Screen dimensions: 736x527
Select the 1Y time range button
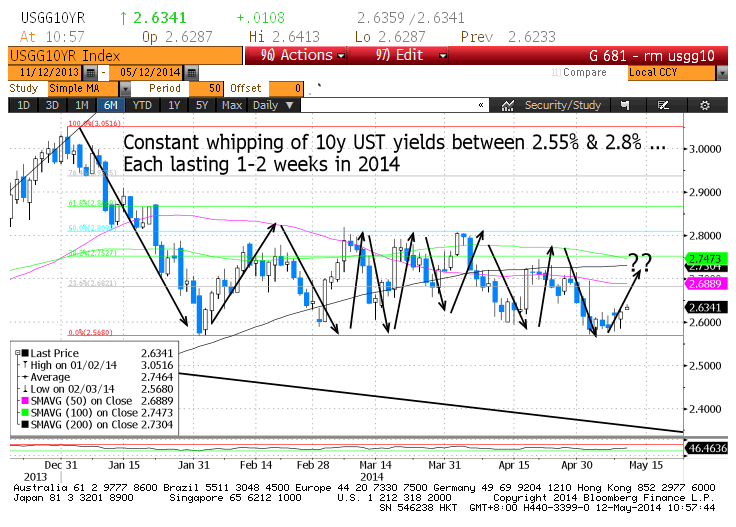coord(174,105)
